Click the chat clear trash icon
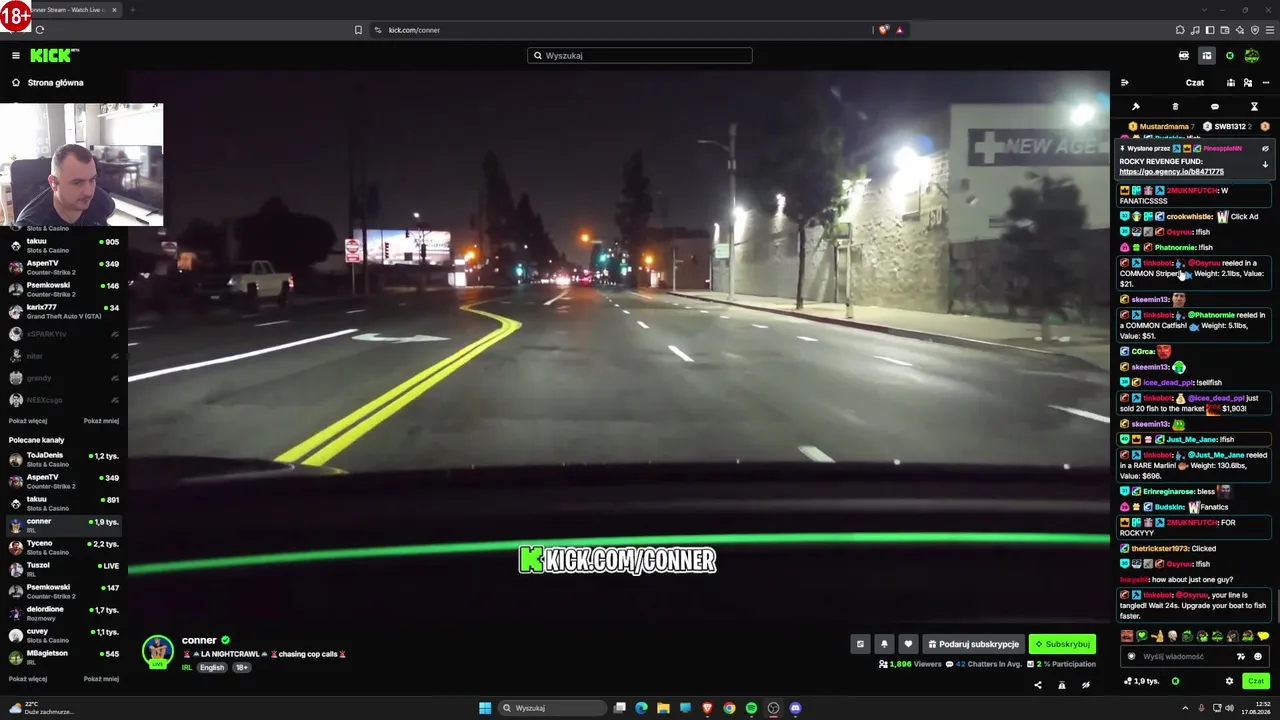This screenshot has width=1280, height=720. coord(1175,107)
